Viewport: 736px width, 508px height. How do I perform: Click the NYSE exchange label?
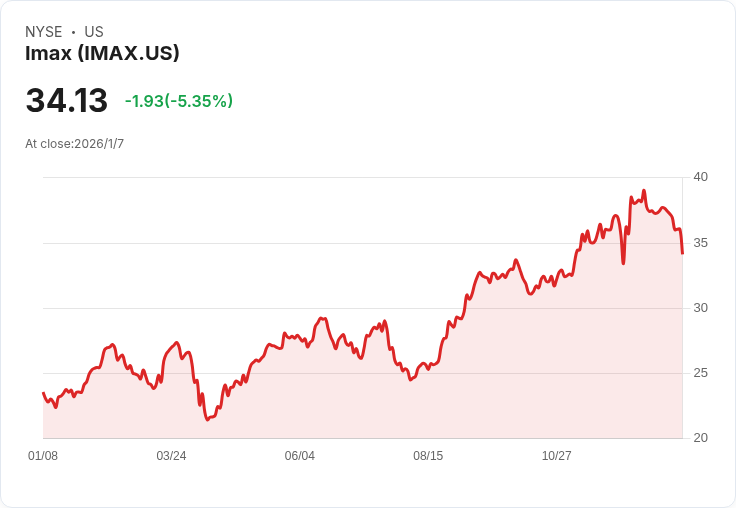click(44, 32)
